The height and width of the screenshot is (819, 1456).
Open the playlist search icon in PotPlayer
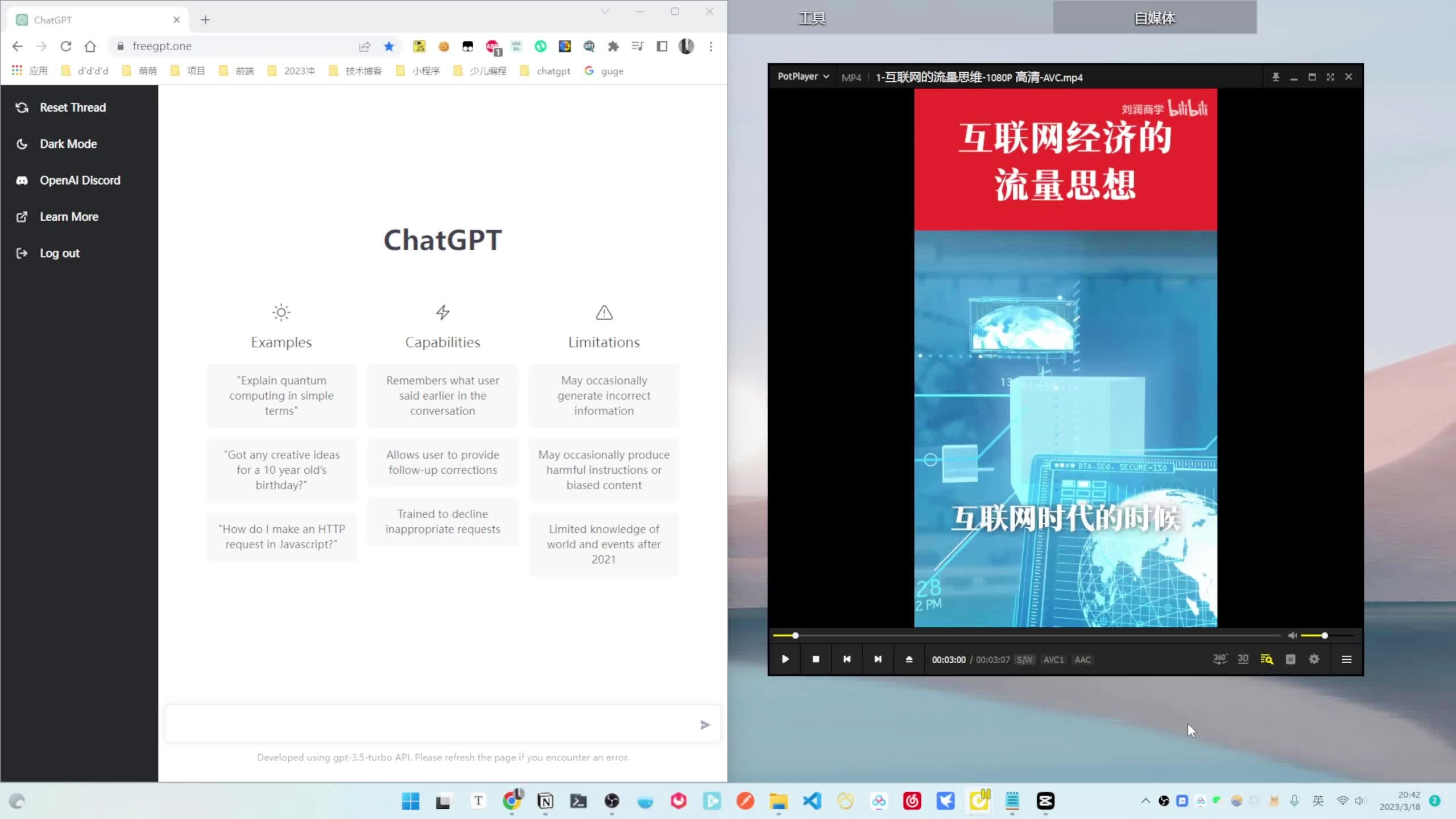(x=1267, y=659)
